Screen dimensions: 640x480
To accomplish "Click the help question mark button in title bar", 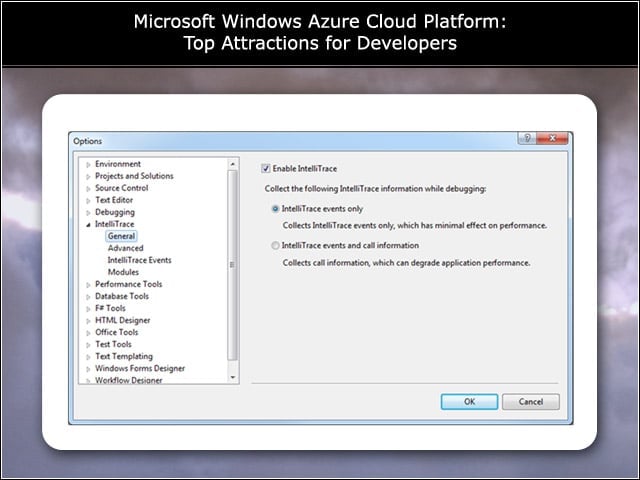I will [527, 138].
